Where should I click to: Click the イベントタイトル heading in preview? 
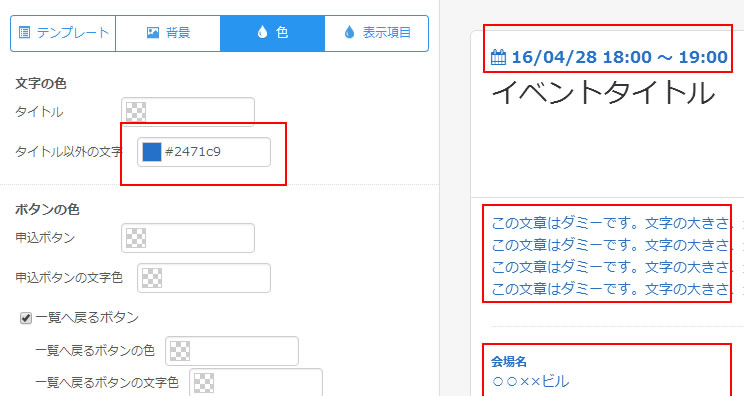(603, 92)
